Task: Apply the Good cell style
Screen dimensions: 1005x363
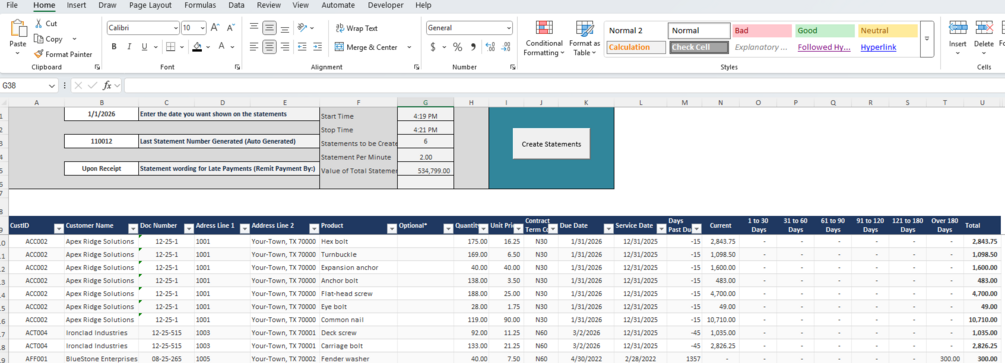Action: coord(825,31)
